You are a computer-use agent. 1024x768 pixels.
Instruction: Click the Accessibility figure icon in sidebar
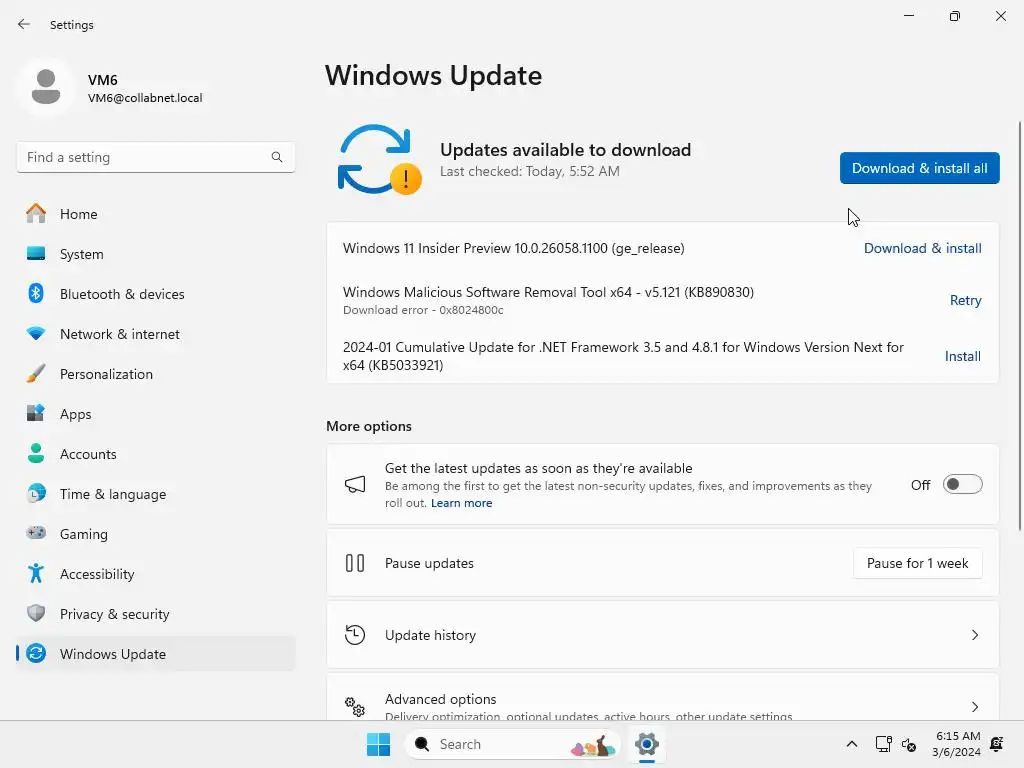pyautogui.click(x=36, y=573)
